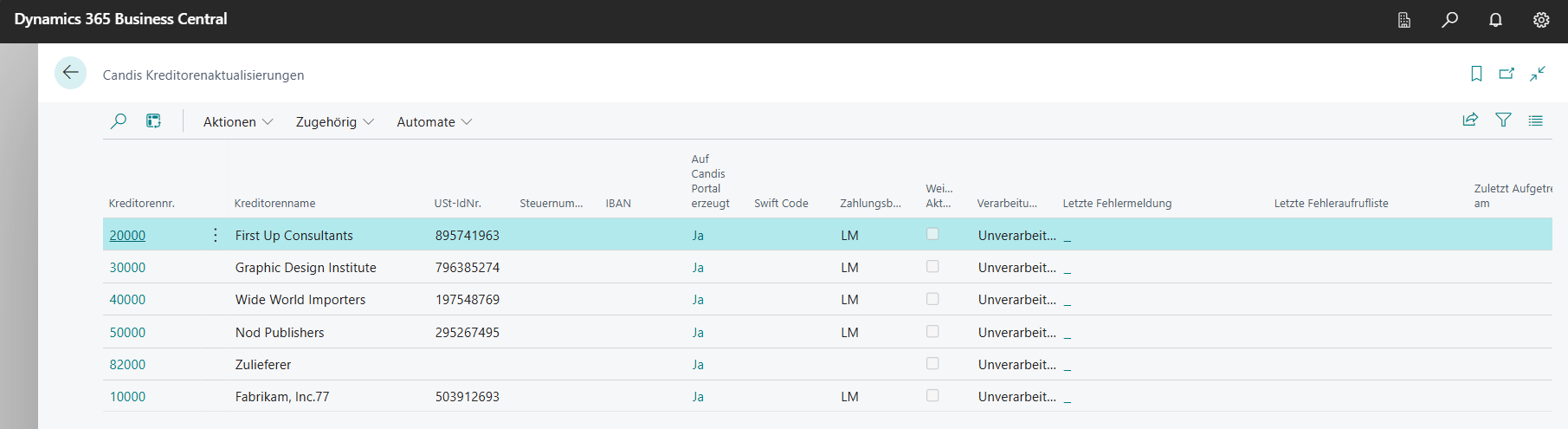Open the settings gear
1568x429 pixels.
[x=1541, y=20]
